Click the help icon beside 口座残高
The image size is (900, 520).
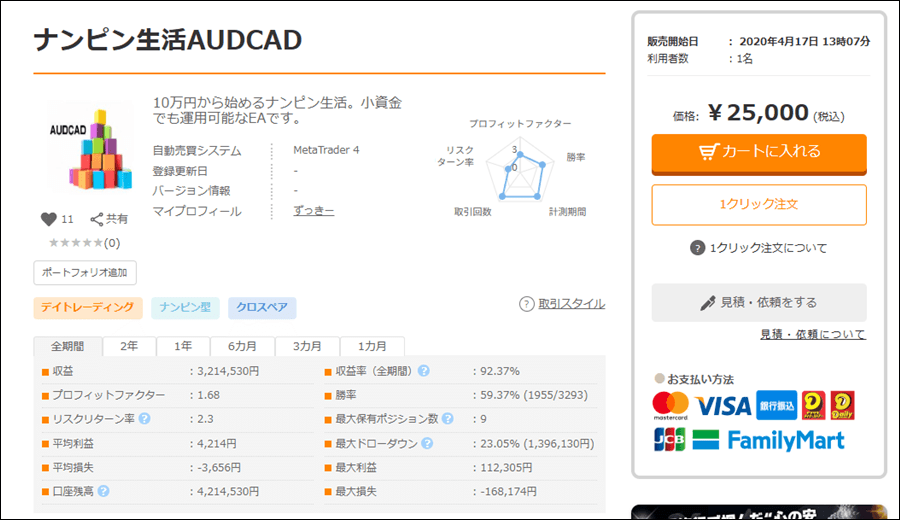[104, 491]
